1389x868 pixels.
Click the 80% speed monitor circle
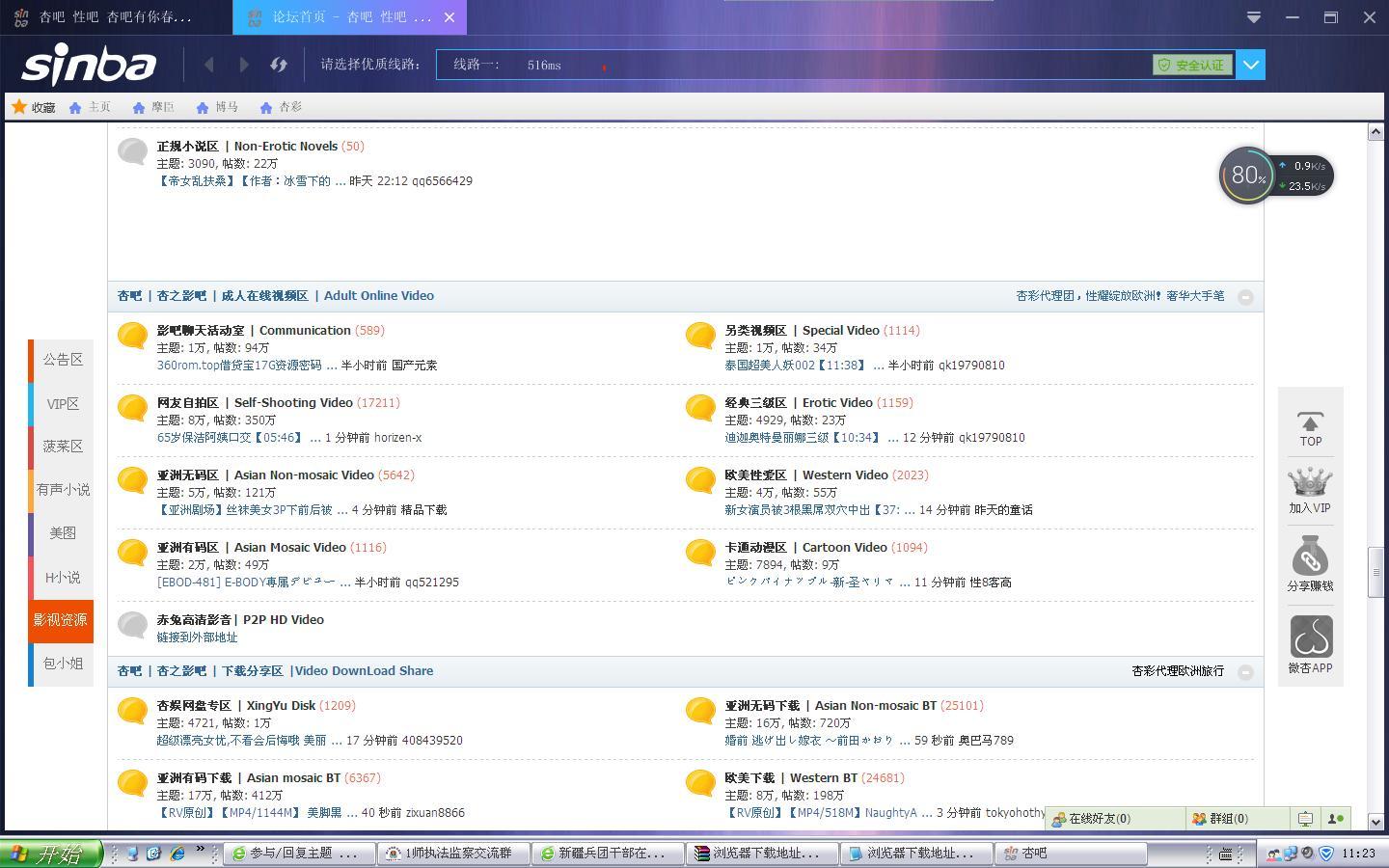point(1247,176)
